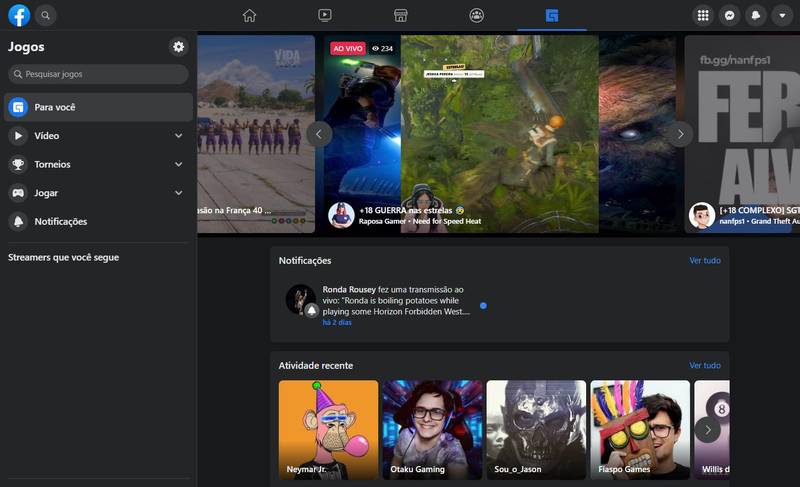Open the Otaku Gaming activity card
The width and height of the screenshot is (800, 487).
432,429
